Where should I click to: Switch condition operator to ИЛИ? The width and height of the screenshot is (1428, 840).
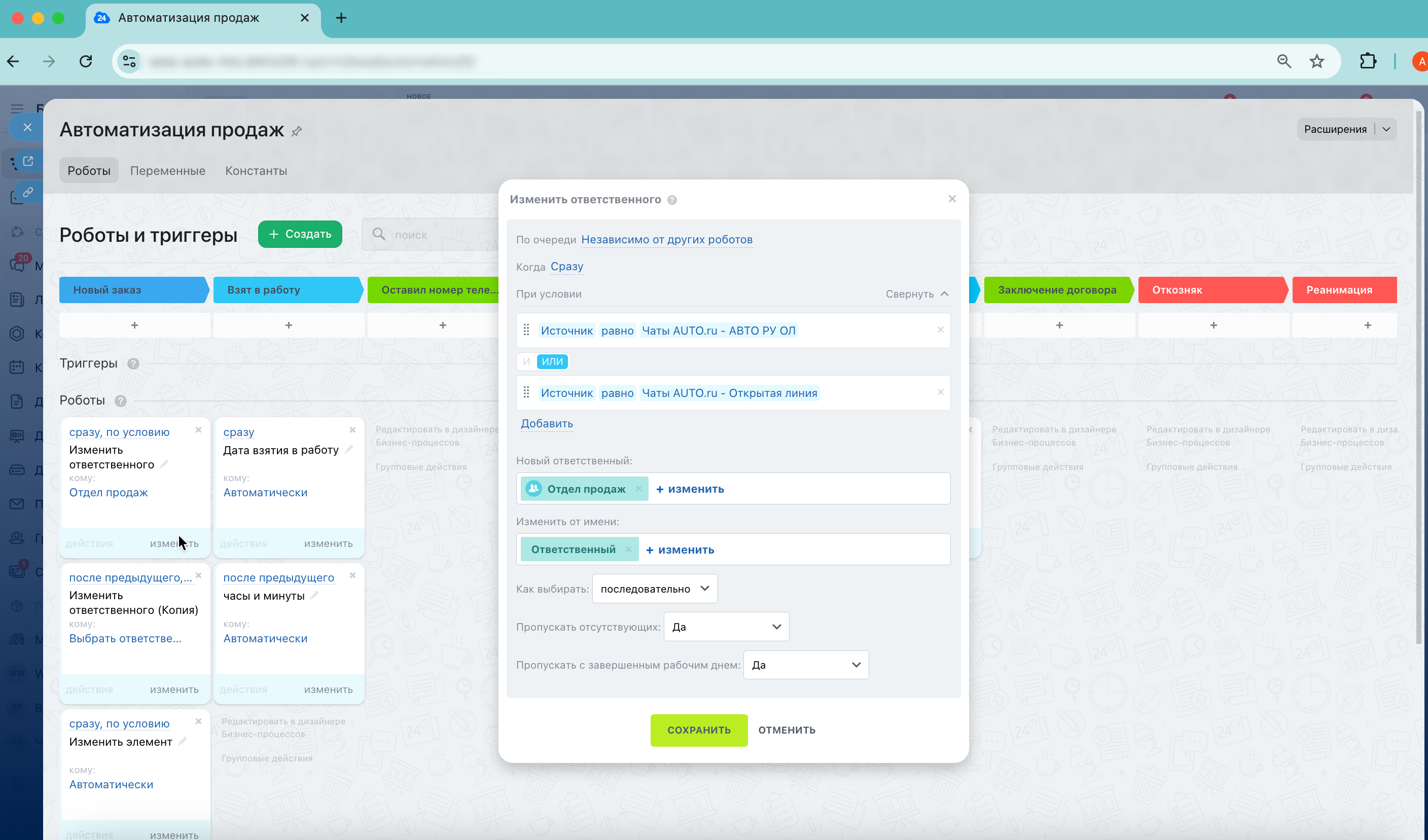[552, 361]
